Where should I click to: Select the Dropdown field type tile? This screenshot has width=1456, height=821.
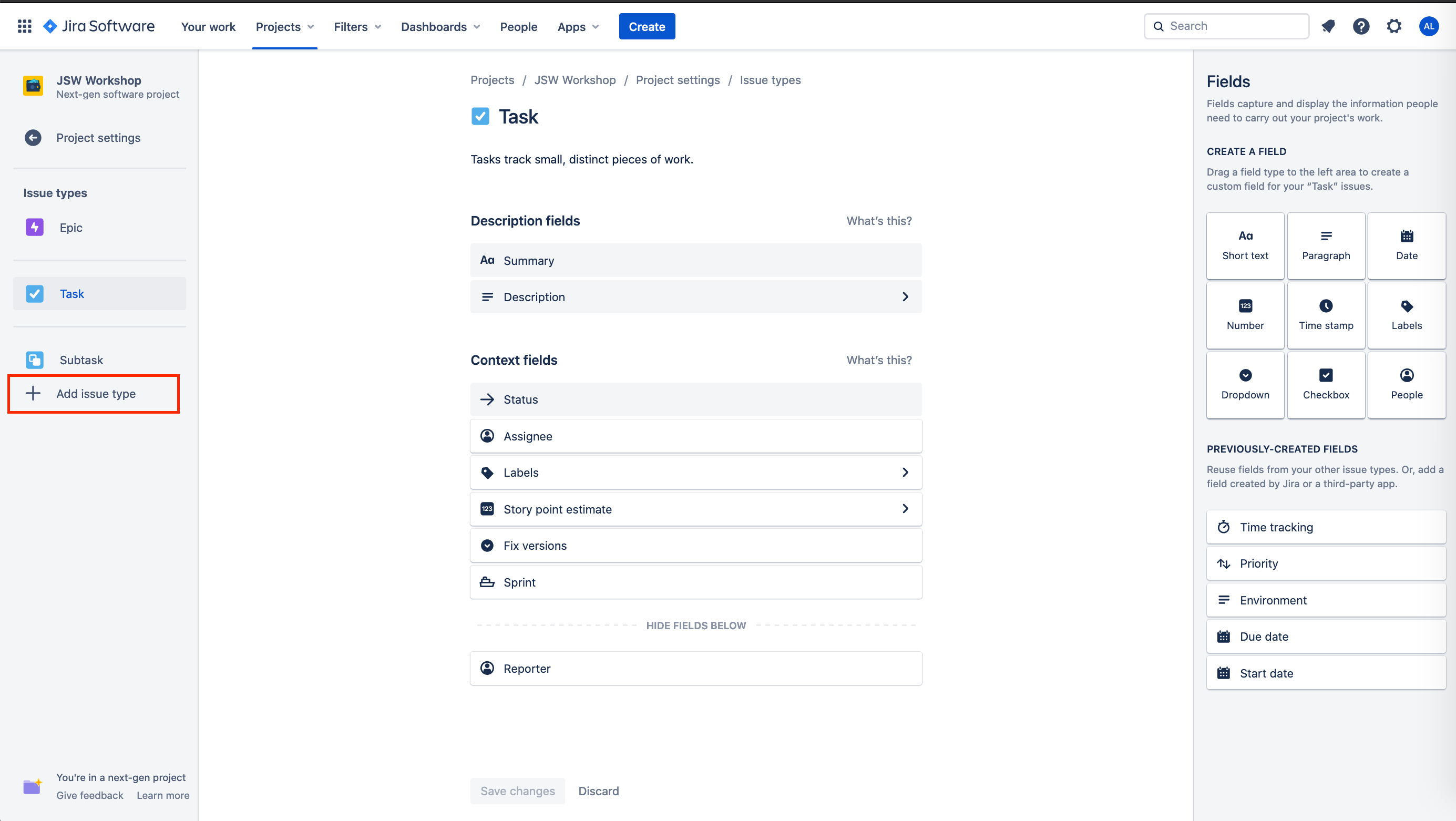[x=1245, y=385]
